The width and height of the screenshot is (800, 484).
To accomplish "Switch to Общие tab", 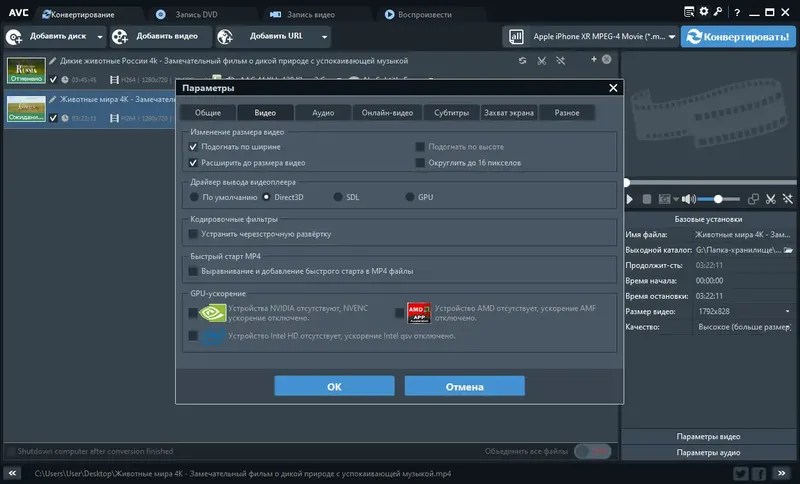I will click(208, 113).
